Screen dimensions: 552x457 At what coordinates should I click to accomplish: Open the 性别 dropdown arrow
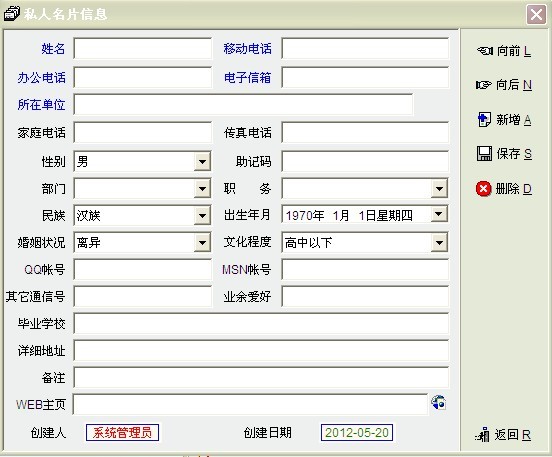click(x=202, y=162)
